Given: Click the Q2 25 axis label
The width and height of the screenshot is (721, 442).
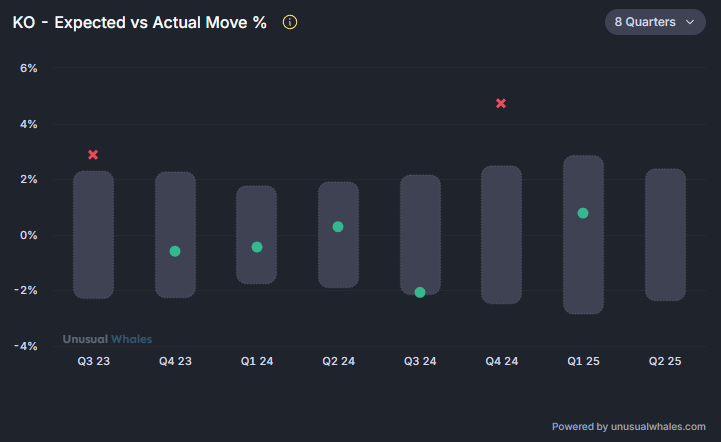Looking at the screenshot, I should coord(665,361).
